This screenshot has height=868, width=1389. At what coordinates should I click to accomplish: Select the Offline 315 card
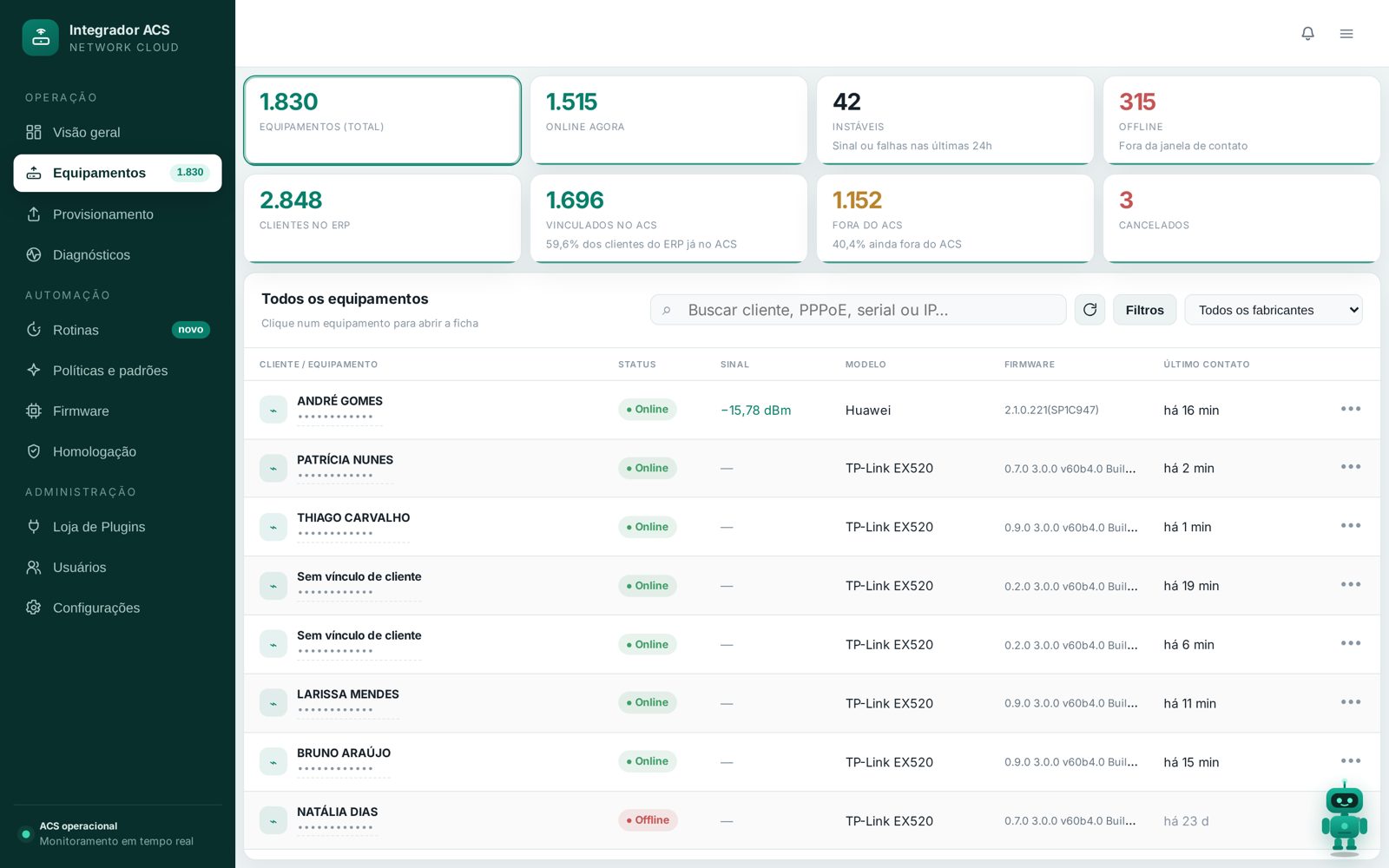tap(1241, 120)
